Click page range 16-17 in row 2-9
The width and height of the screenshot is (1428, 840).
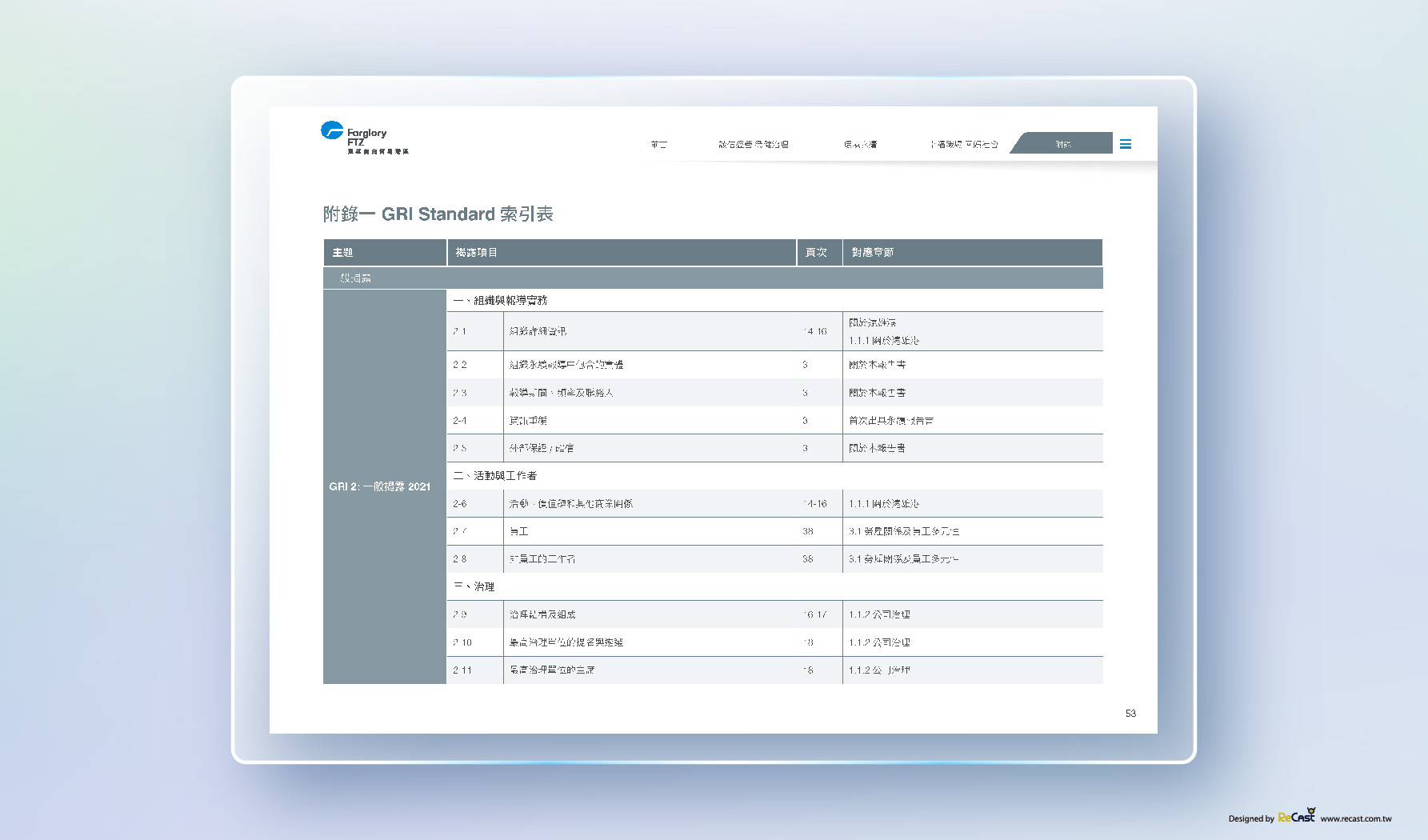tap(815, 614)
